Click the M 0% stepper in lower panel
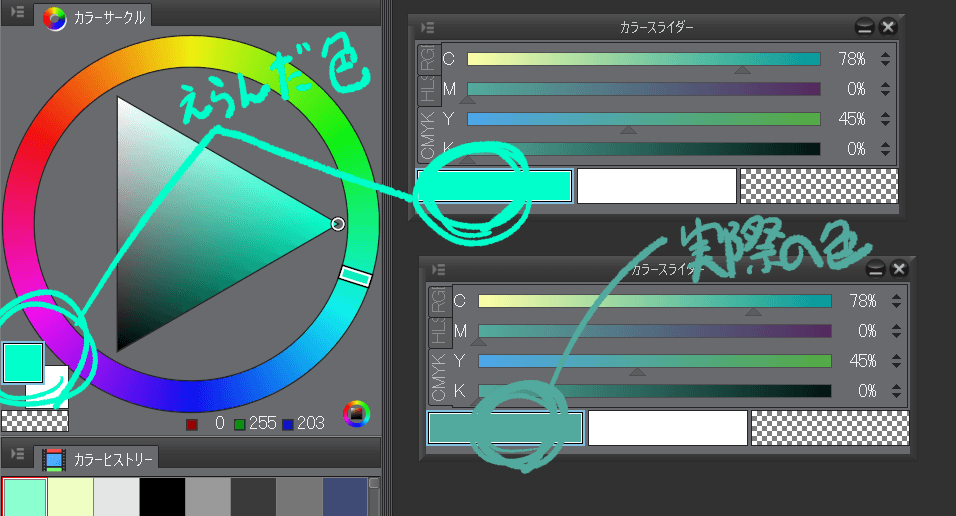Viewport: 956px width, 516px height. coord(896,331)
